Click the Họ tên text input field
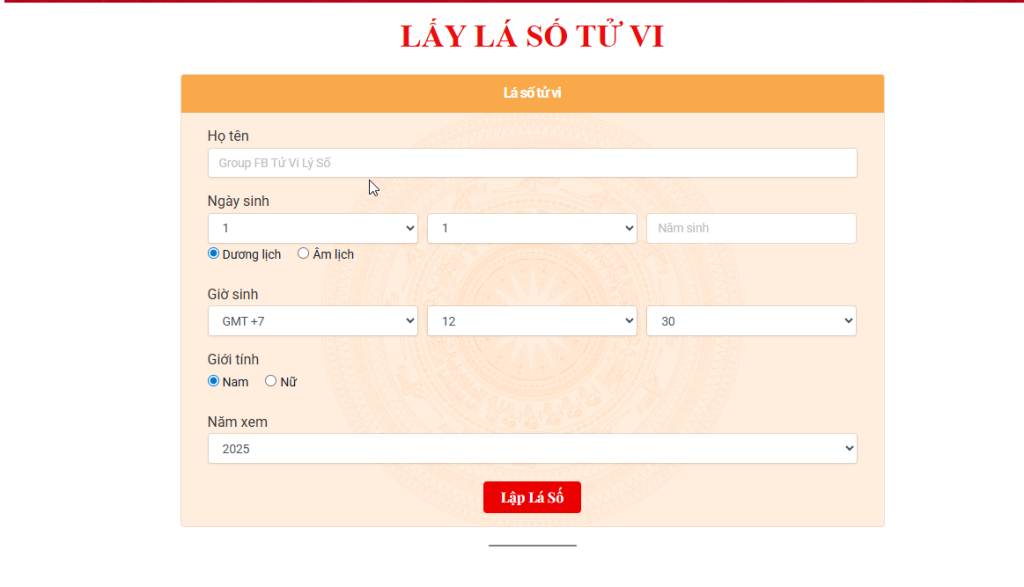 [532, 163]
